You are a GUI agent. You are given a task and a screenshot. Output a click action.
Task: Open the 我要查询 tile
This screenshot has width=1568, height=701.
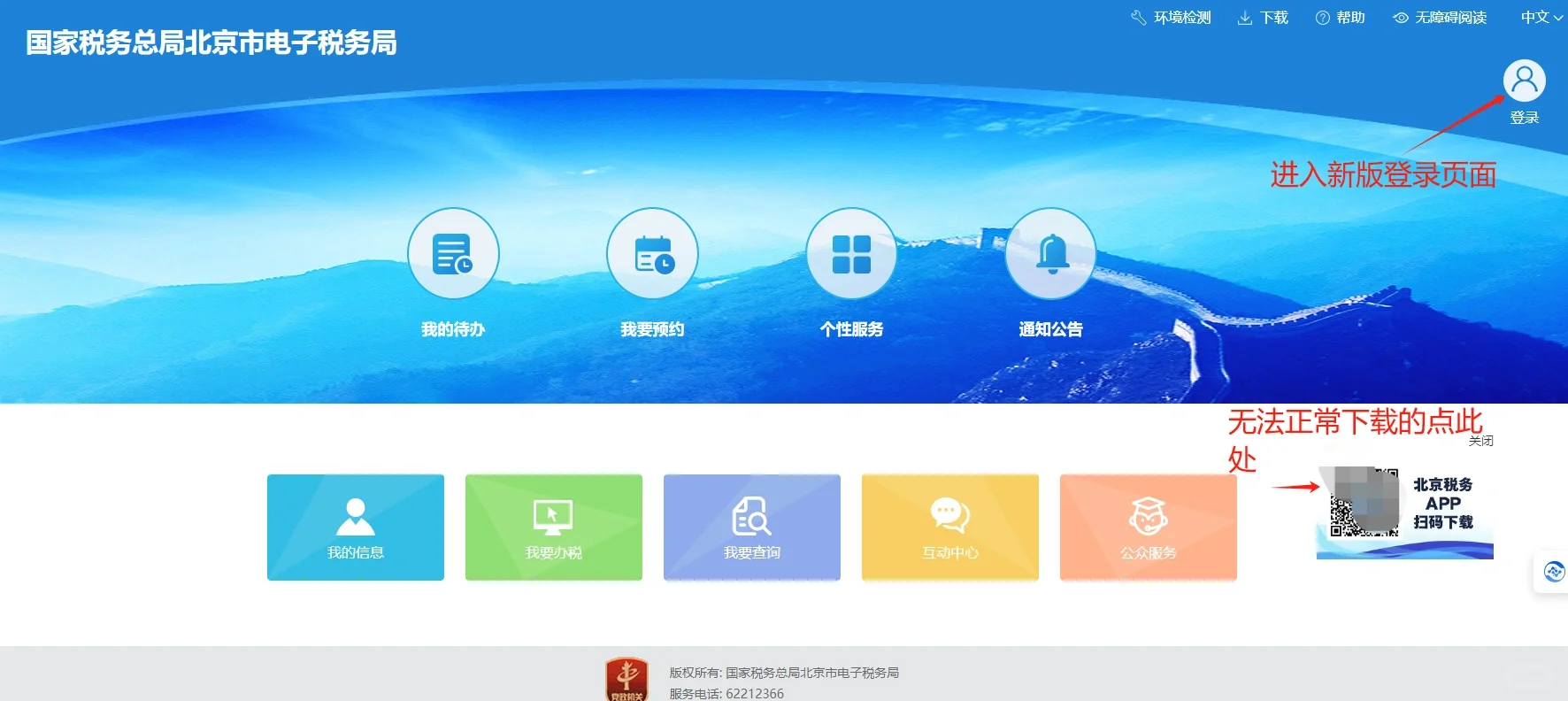(752, 528)
